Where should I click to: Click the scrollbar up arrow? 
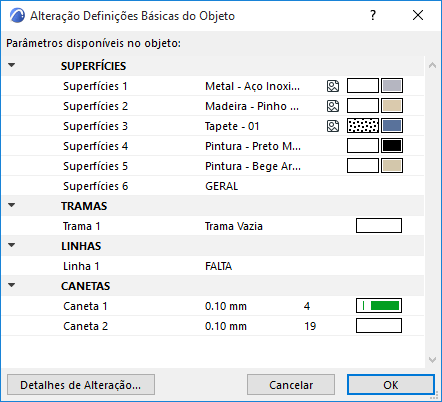[x=432, y=65]
